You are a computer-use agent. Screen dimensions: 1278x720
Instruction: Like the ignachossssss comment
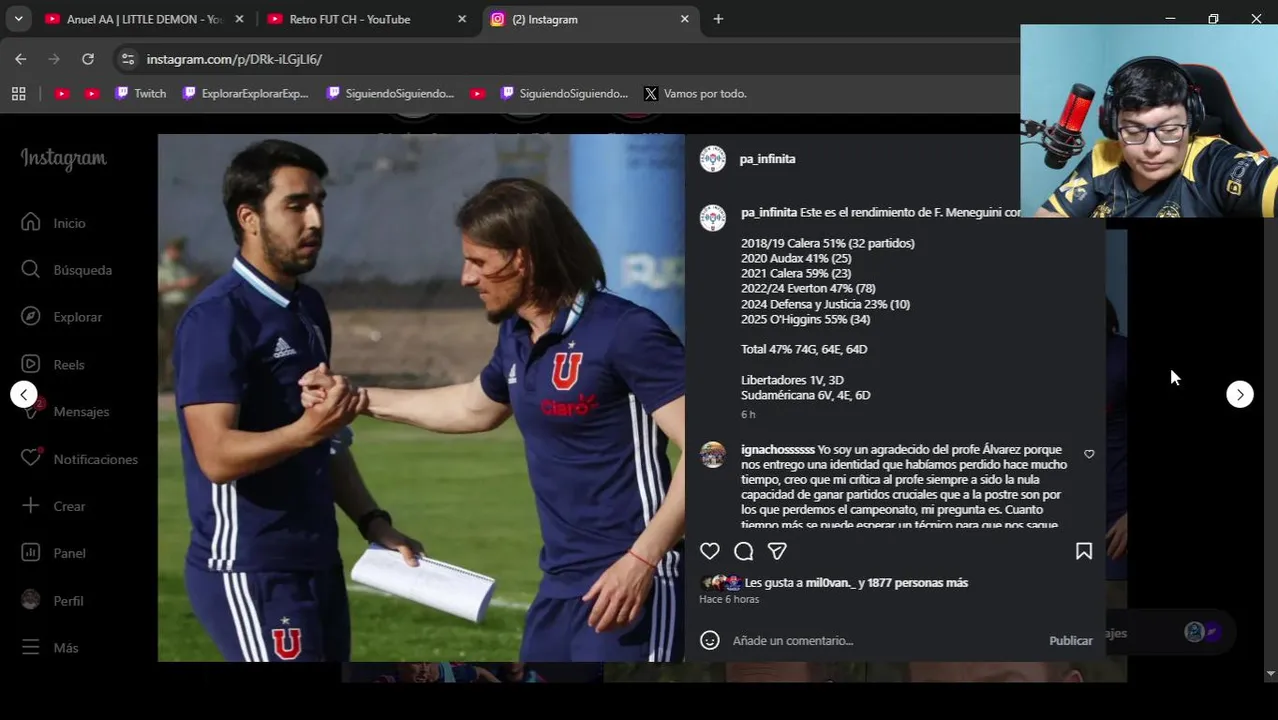click(x=1089, y=454)
